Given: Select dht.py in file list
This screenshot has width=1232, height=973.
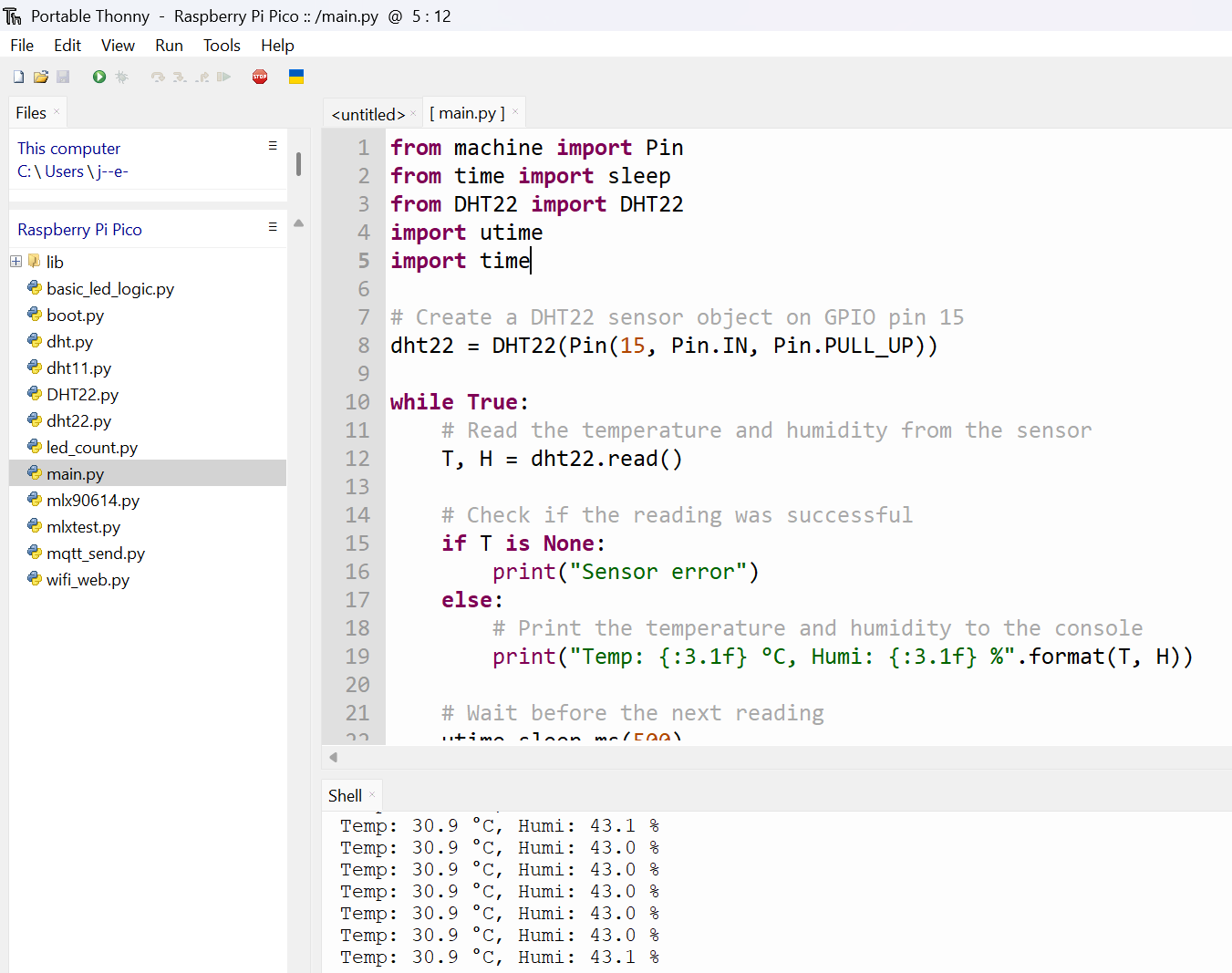Looking at the screenshot, I should [x=69, y=342].
